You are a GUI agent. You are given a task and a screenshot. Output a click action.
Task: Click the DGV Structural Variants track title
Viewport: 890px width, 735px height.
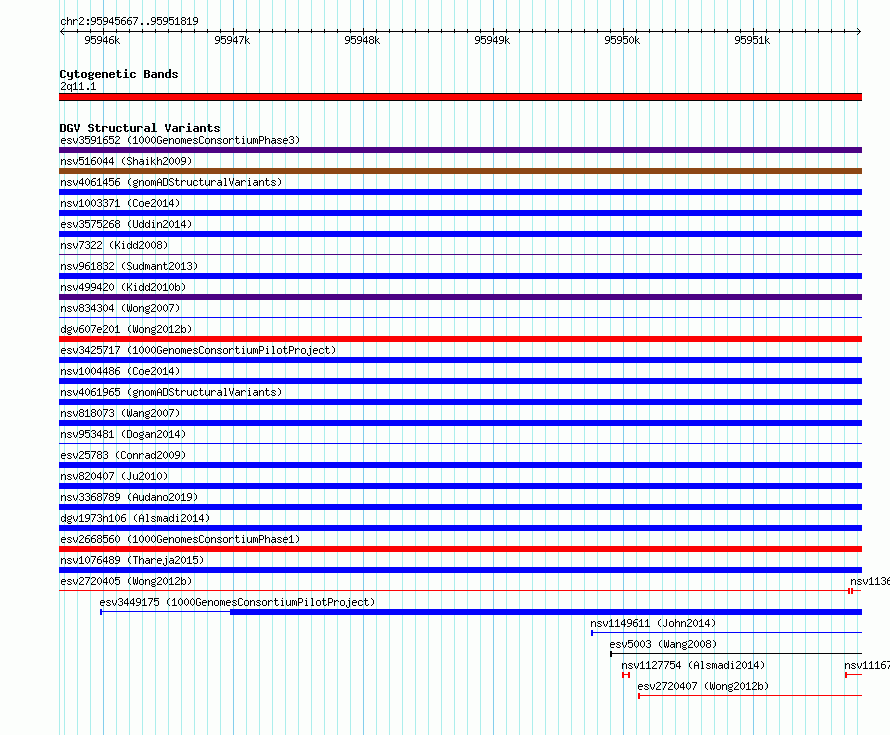click(140, 128)
